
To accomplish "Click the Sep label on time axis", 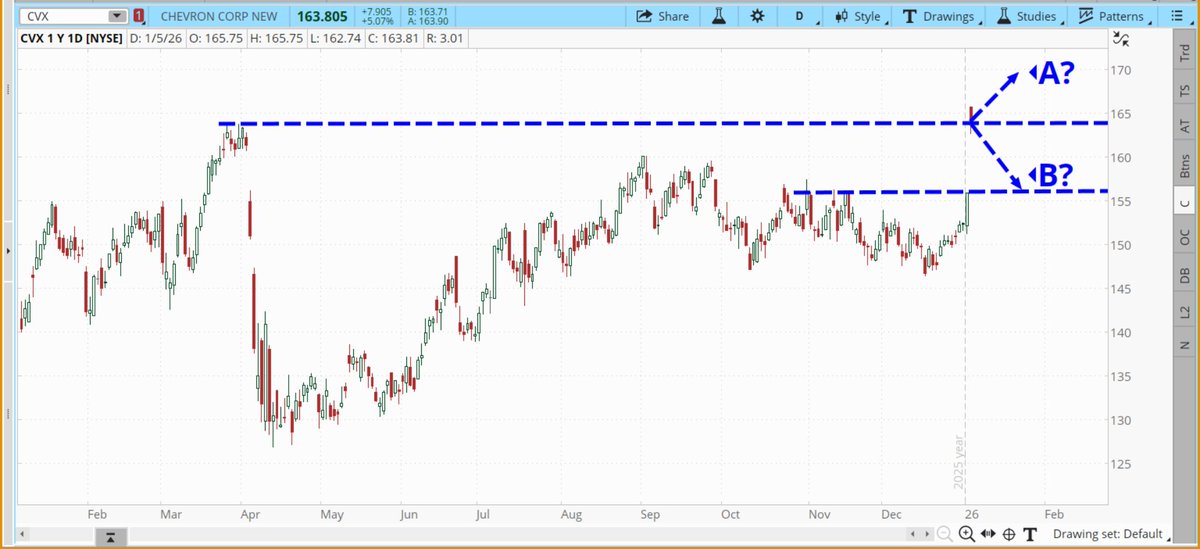I will click(x=650, y=513).
